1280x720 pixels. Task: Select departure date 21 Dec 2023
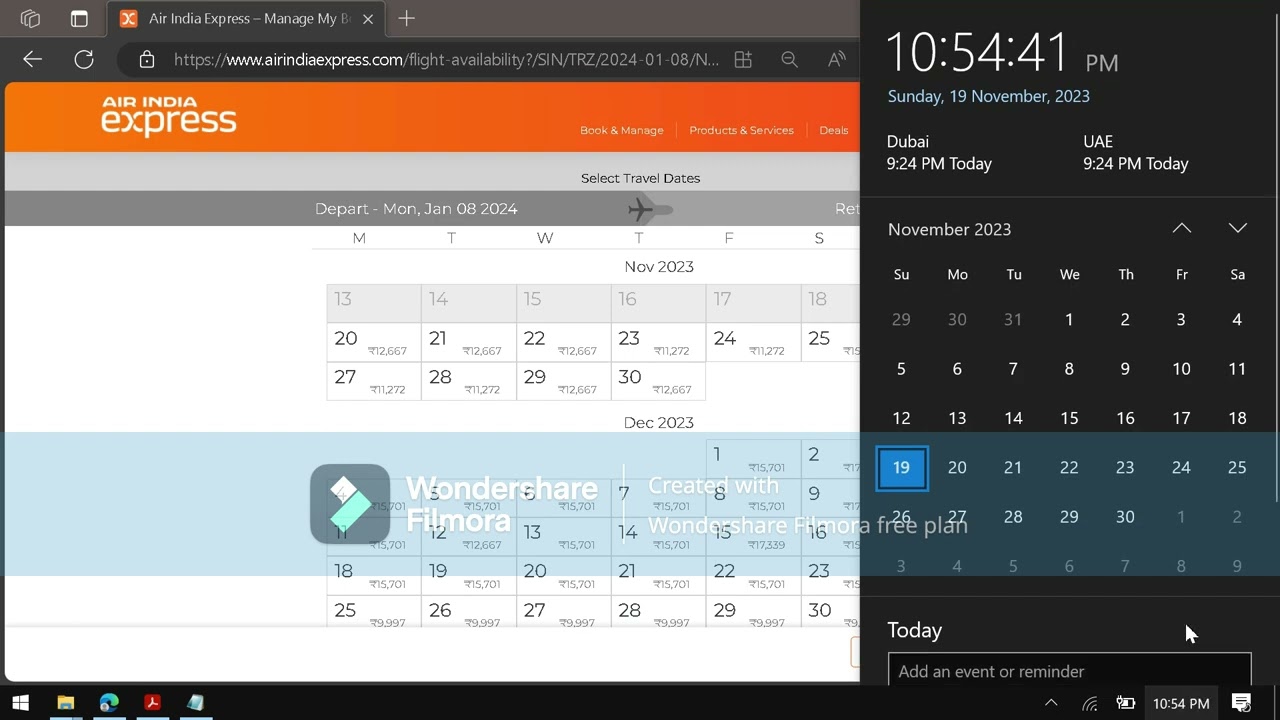pyautogui.click(x=659, y=575)
